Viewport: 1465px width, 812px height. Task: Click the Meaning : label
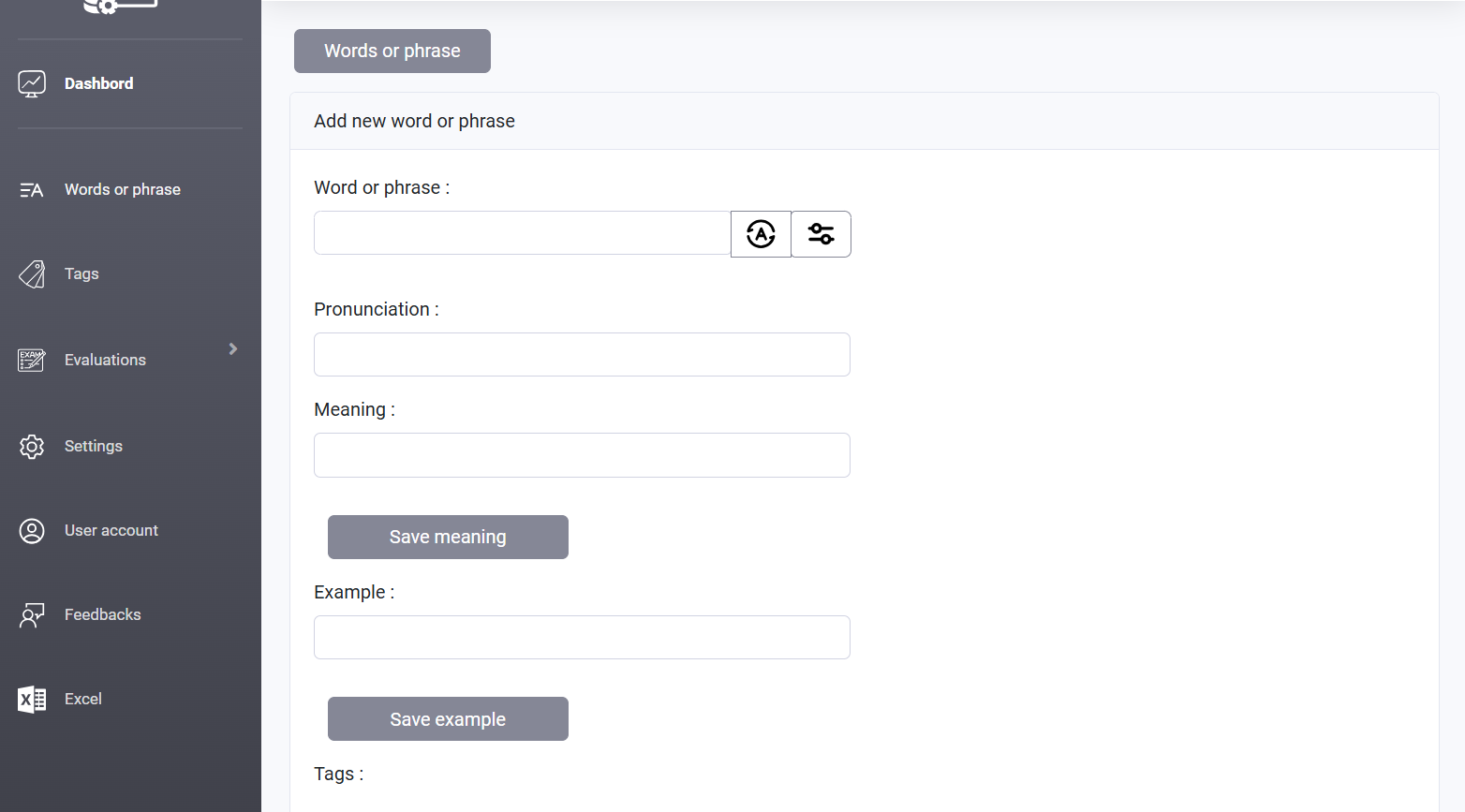(355, 409)
